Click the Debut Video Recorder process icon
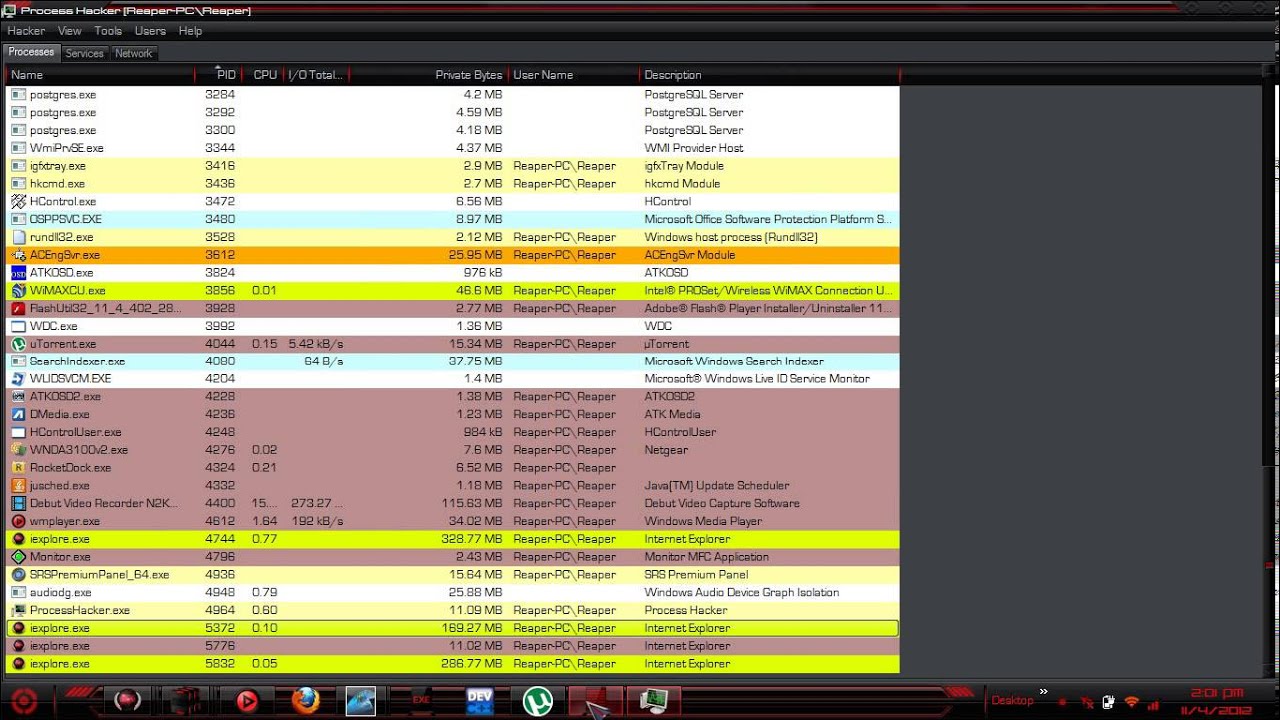Image resolution: width=1280 pixels, height=720 pixels. coord(18,504)
